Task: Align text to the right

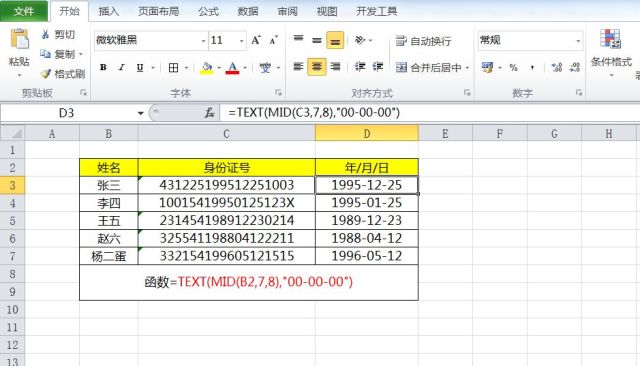Action: click(x=335, y=67)
